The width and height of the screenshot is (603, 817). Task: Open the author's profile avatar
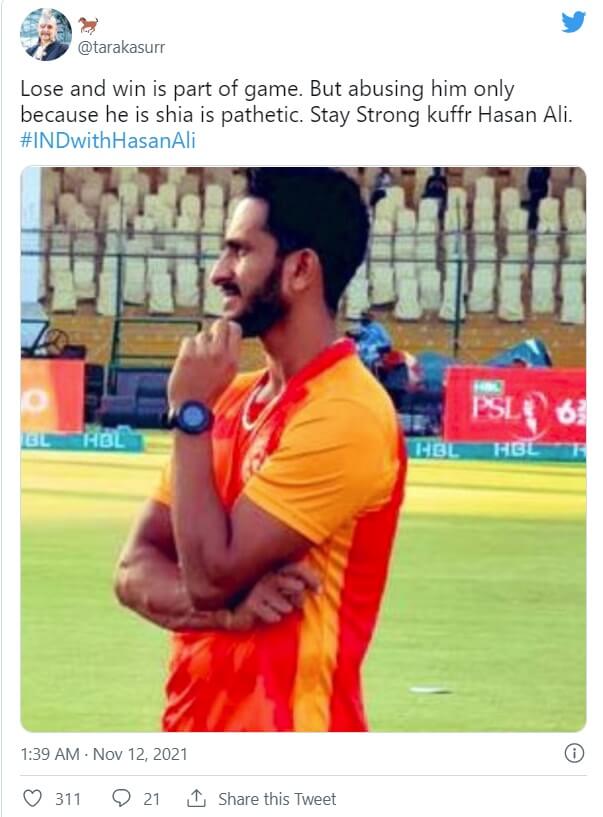tap(46, 35)
